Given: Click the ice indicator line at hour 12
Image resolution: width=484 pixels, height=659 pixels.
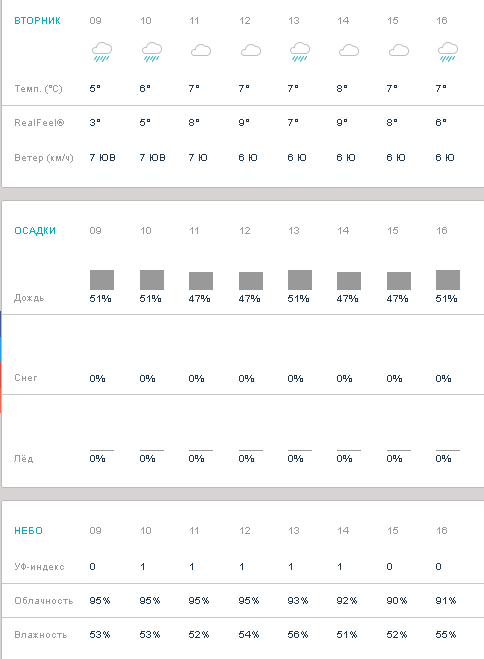Looking at the screenshot, I should pos(251,450).
